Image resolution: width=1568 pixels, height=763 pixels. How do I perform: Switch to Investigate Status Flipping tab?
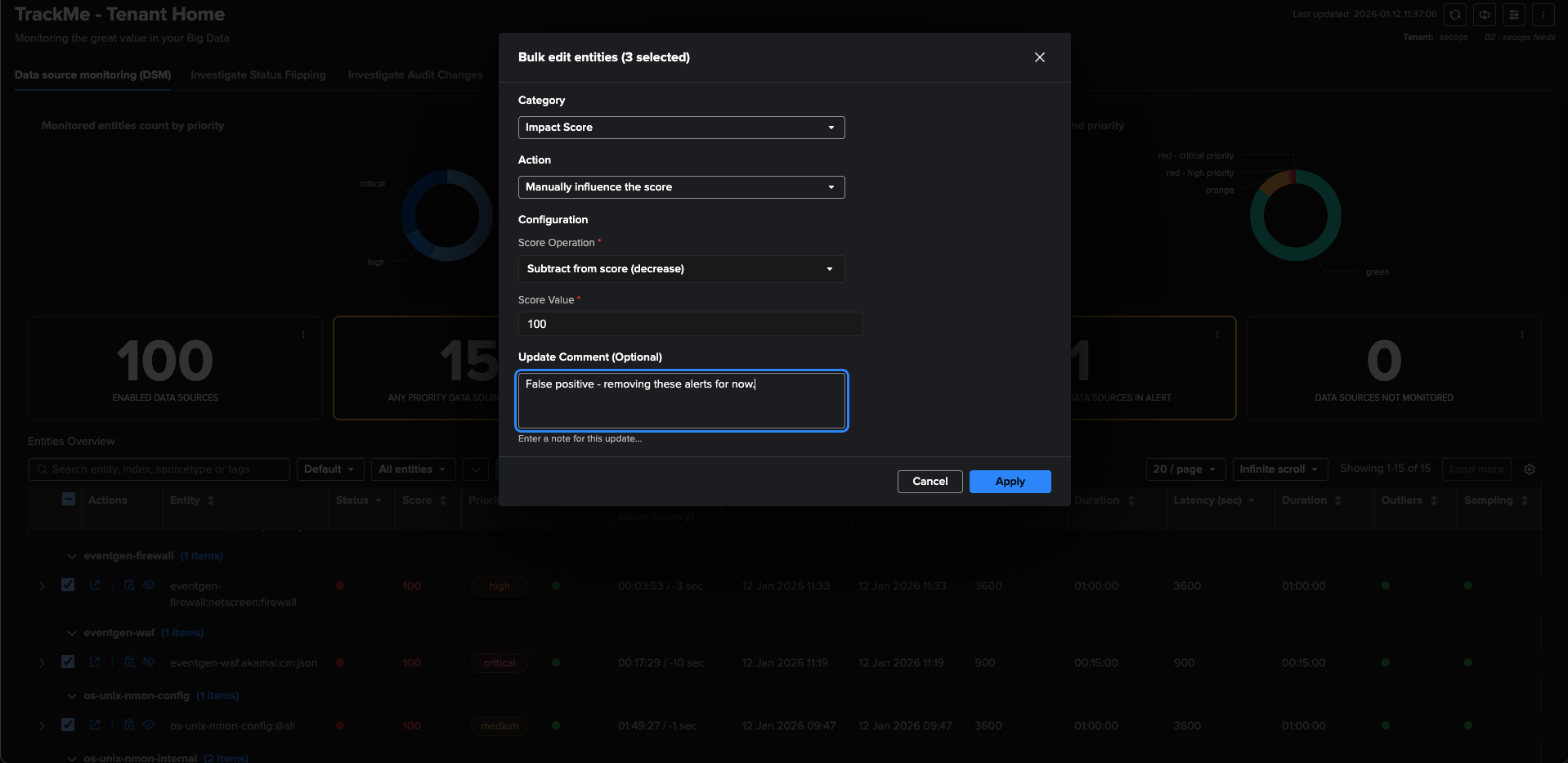click(x=258, y=75)
